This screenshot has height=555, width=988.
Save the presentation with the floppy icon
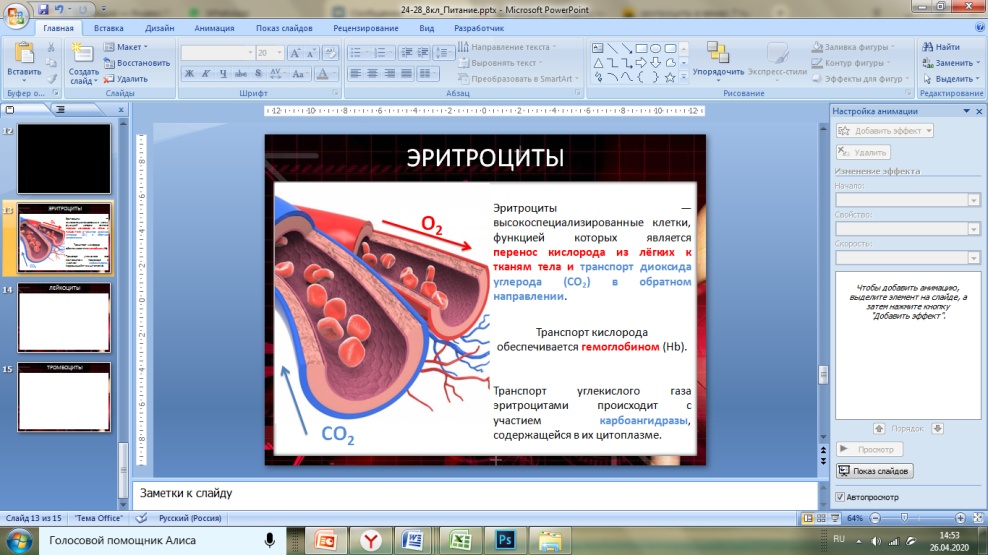(43, 8)
